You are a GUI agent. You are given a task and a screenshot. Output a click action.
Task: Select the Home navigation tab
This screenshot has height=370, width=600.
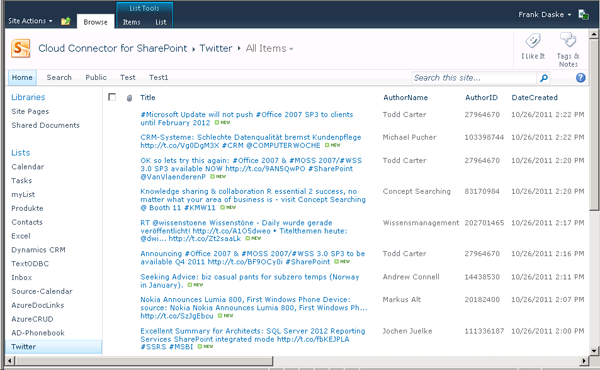[22, 78]
